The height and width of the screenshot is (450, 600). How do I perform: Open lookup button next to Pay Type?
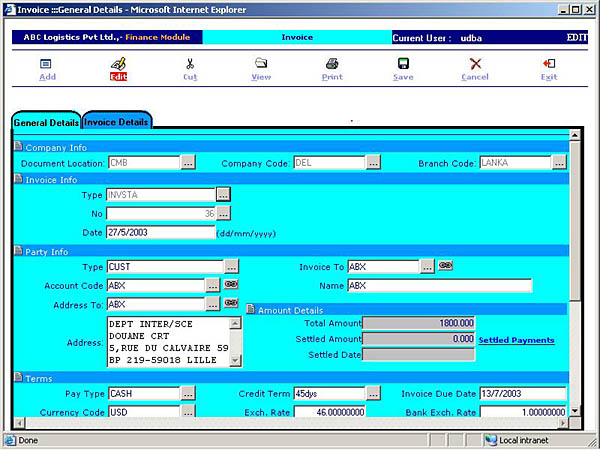189,393
